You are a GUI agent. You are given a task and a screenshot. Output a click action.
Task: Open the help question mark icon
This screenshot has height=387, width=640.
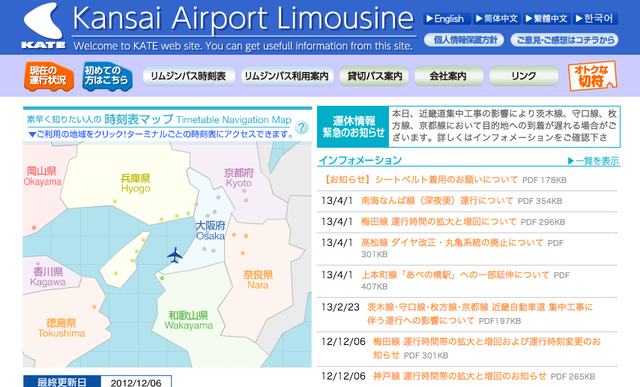pyautogui.click(x=301, y=127)
